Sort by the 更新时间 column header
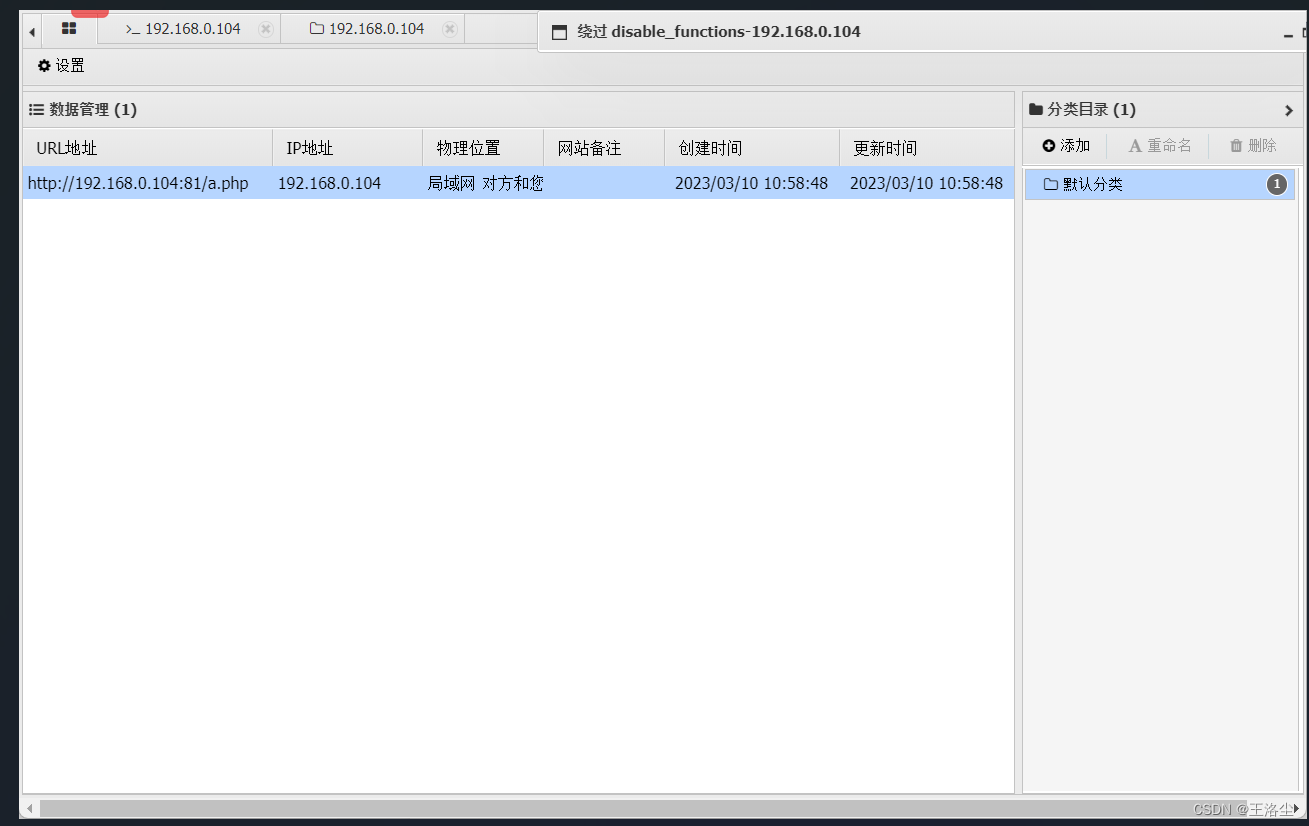Viewport: 1309px width, 826px height. click(927, 148)
